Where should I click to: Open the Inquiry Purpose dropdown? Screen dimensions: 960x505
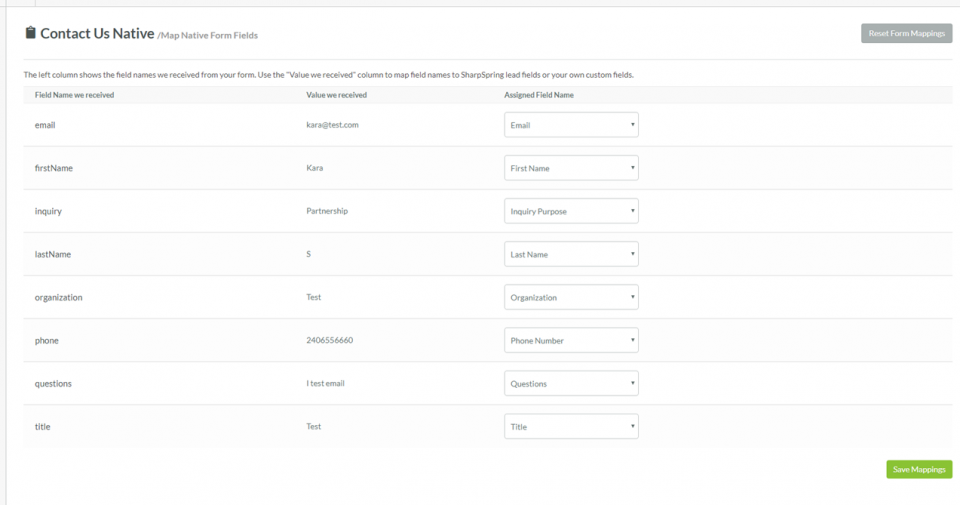click(571, 211)
